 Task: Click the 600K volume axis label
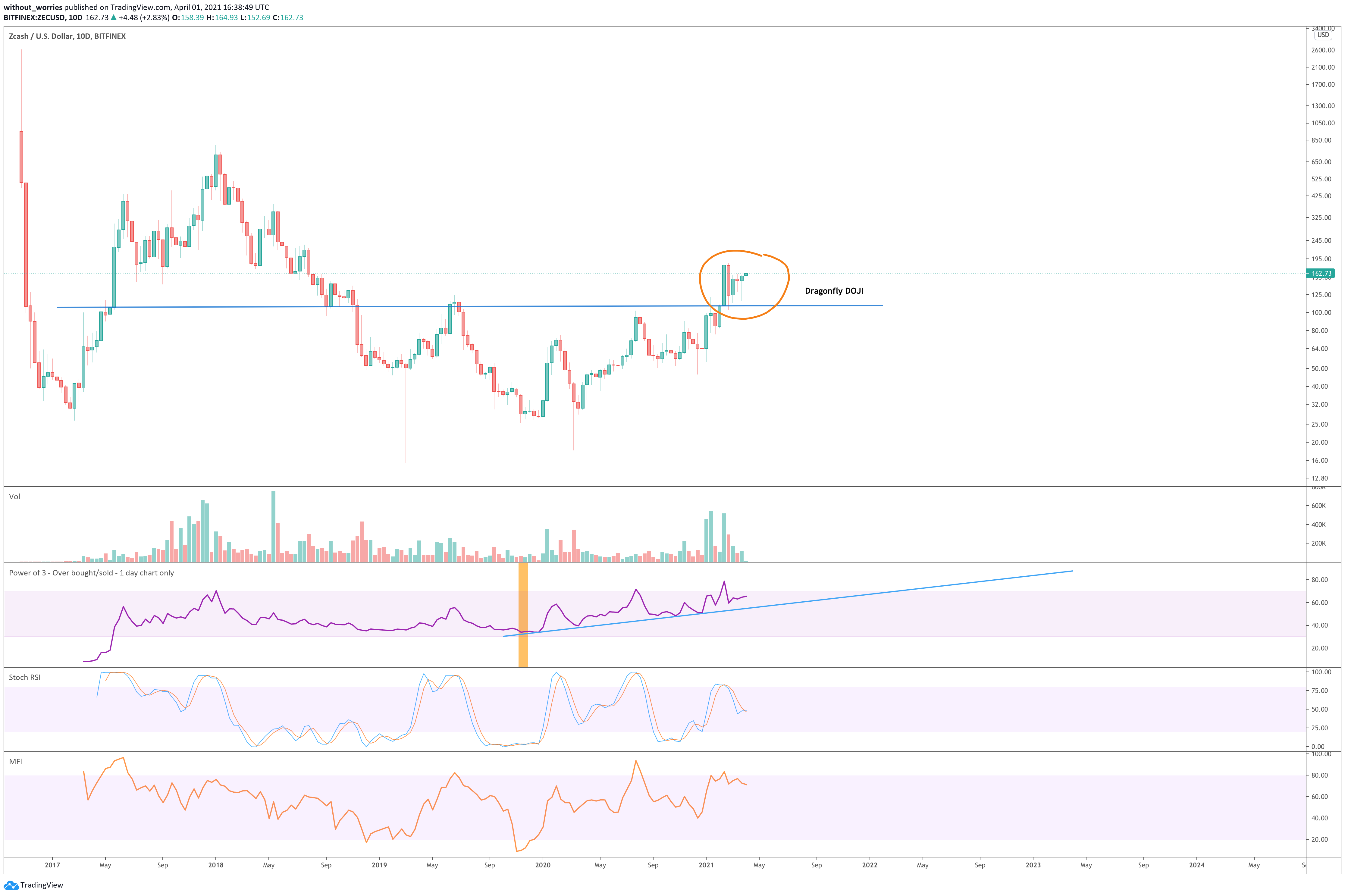(1319, 506)
